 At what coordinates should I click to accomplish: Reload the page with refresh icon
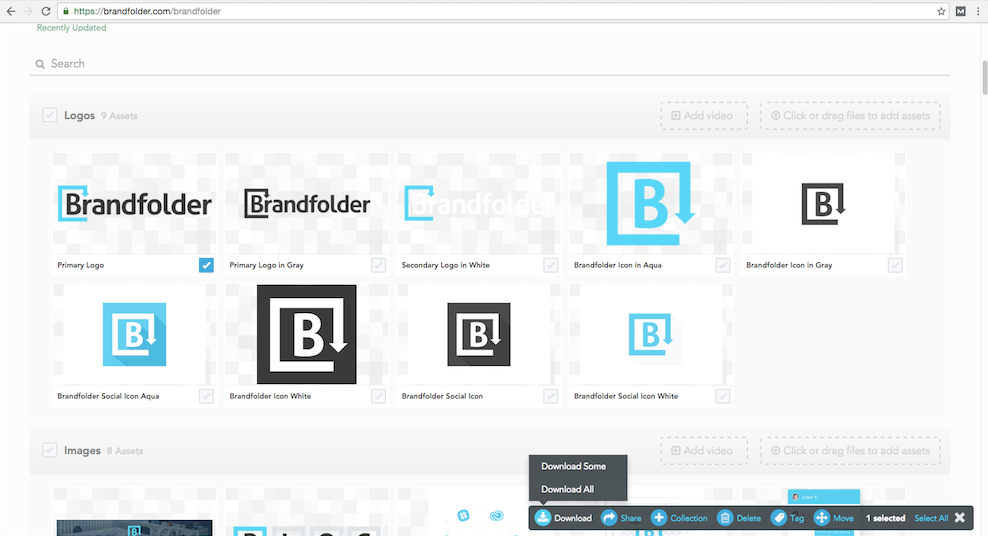click(x=46, y=11)
